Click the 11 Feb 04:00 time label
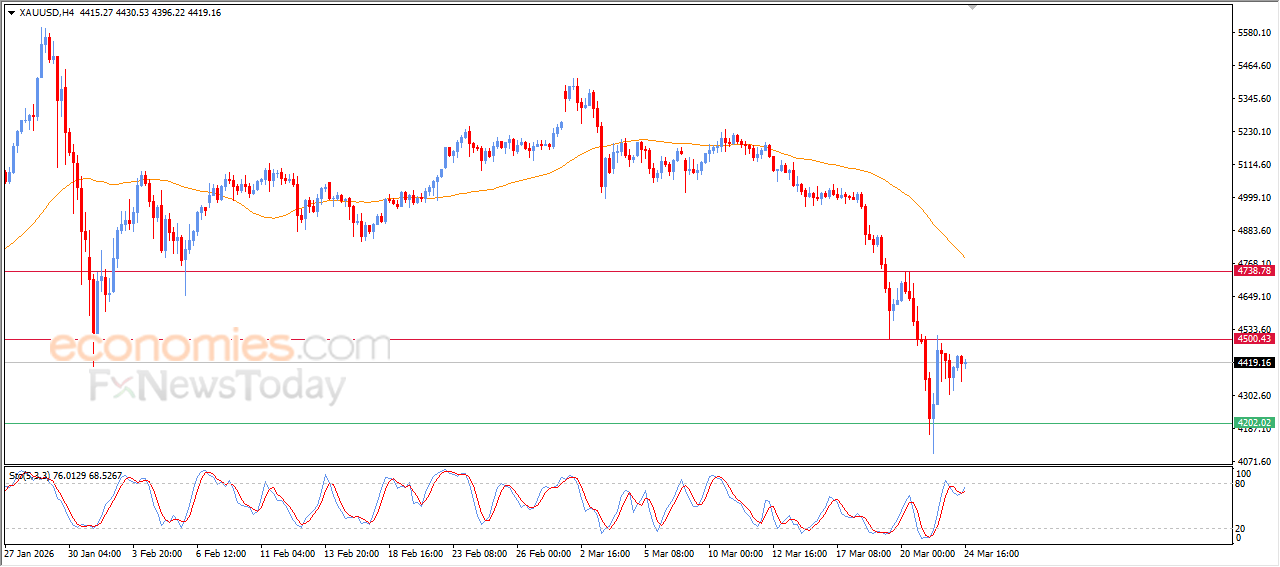Image resolution: width=1280 pixels, height=567 pixels. pos(288,553)
